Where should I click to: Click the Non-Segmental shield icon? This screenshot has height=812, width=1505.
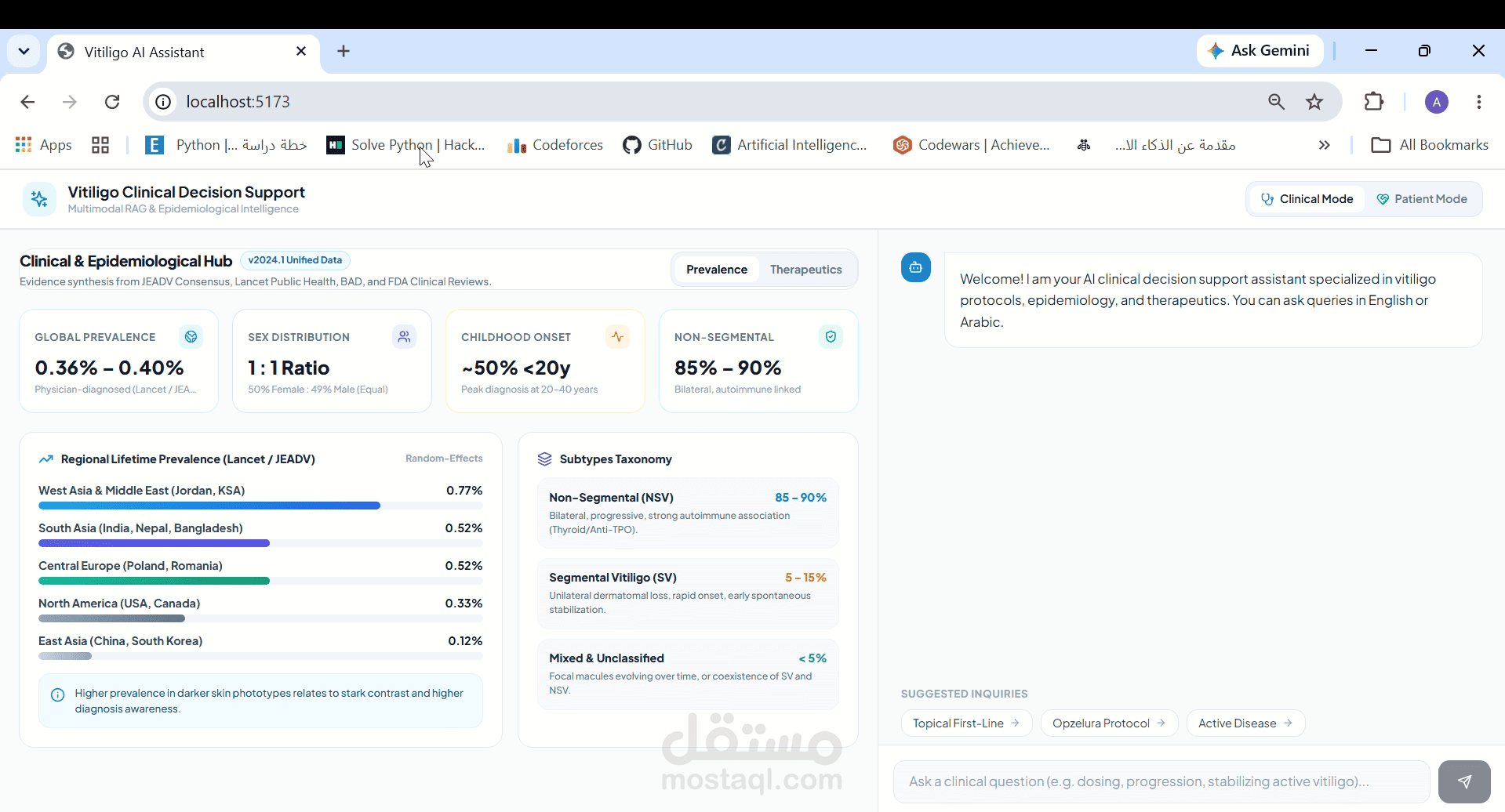click(831, 337)
